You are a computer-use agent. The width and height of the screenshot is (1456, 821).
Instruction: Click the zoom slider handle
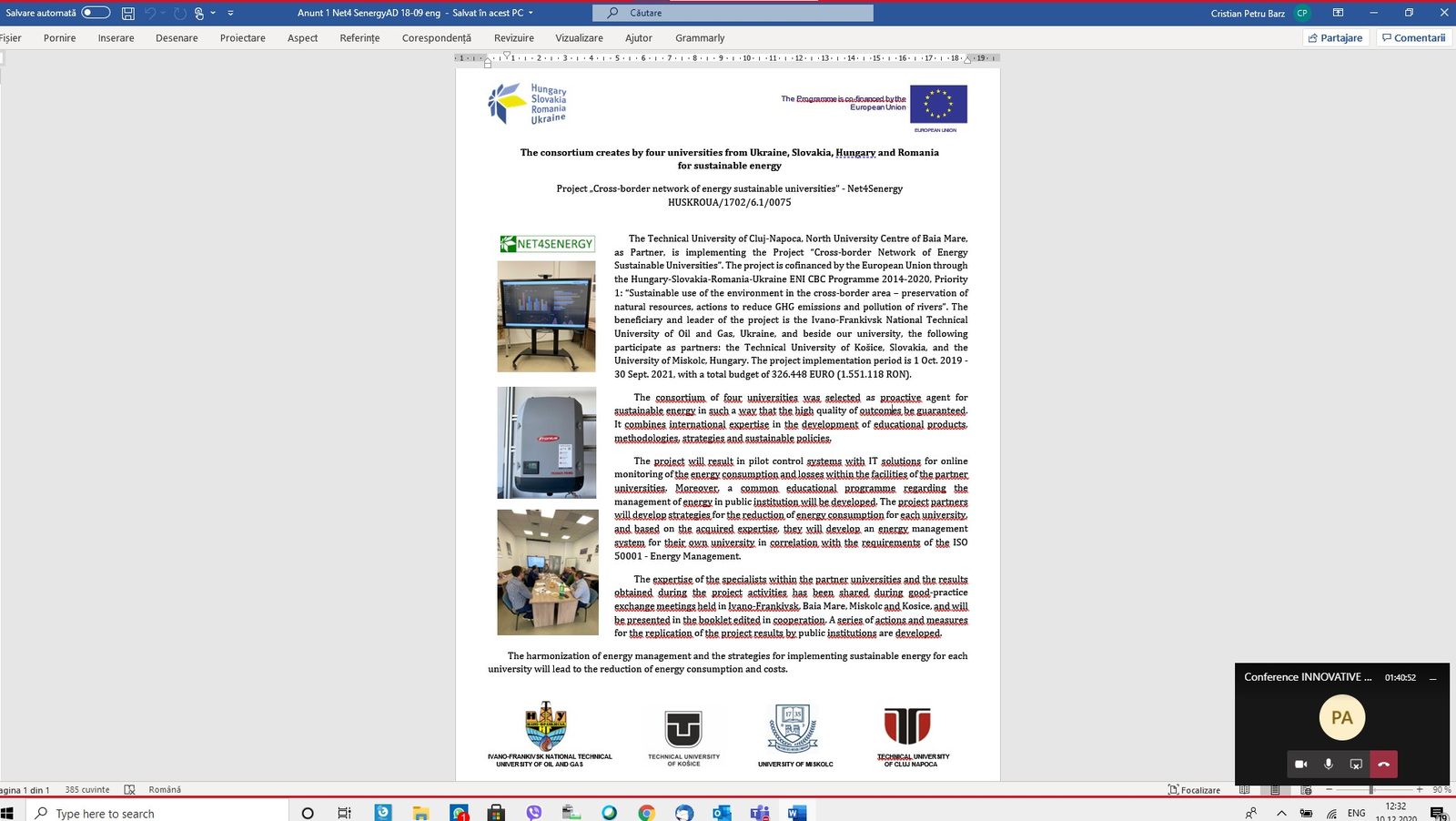pyautogui.click(x=1370, y=790)
